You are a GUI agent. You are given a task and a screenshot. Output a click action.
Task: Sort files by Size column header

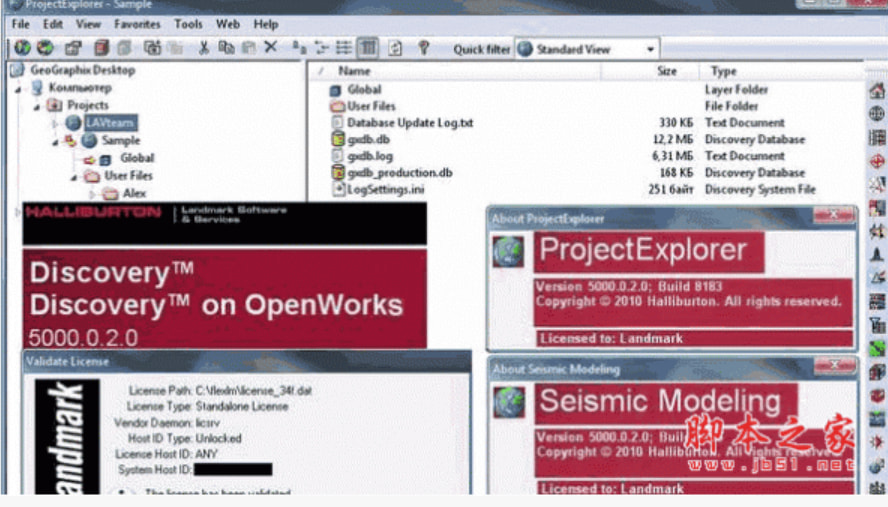(666, 71)
